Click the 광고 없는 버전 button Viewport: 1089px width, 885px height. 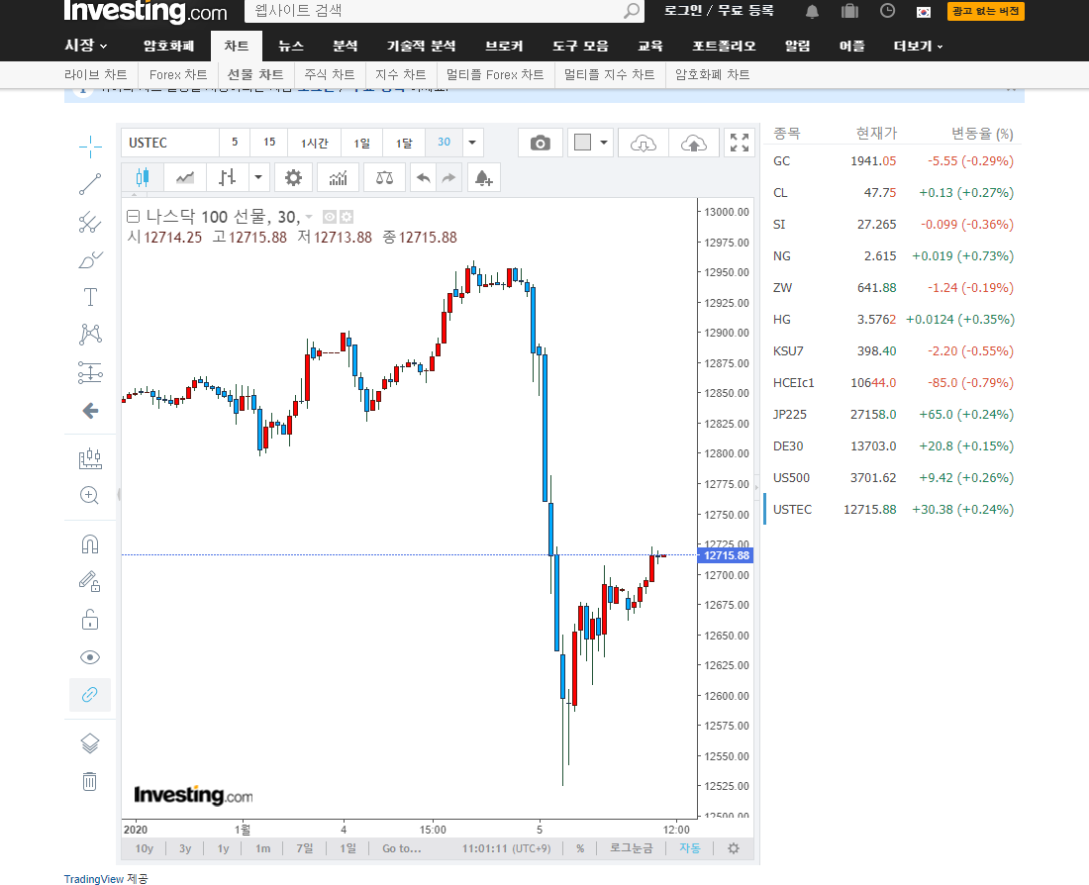point(986,11)
